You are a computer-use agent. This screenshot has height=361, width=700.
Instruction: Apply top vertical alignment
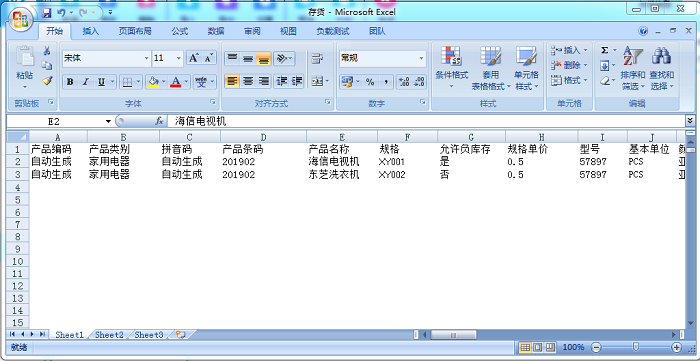(x=232, y=58)
